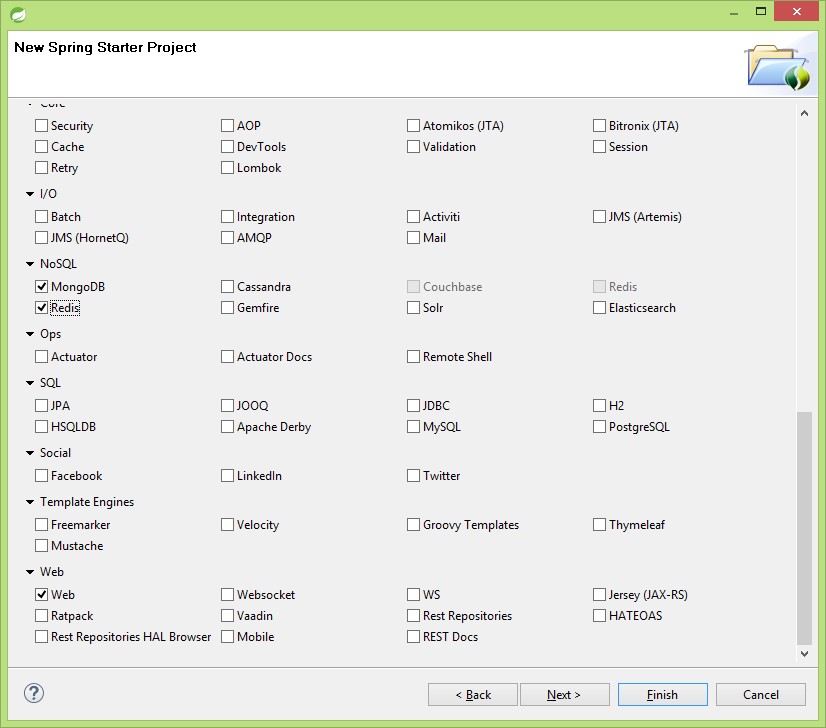The height and width of the screenshot is (728, 826).
Task: Close the dialog with the red X
Action: [x=796, y=11]
